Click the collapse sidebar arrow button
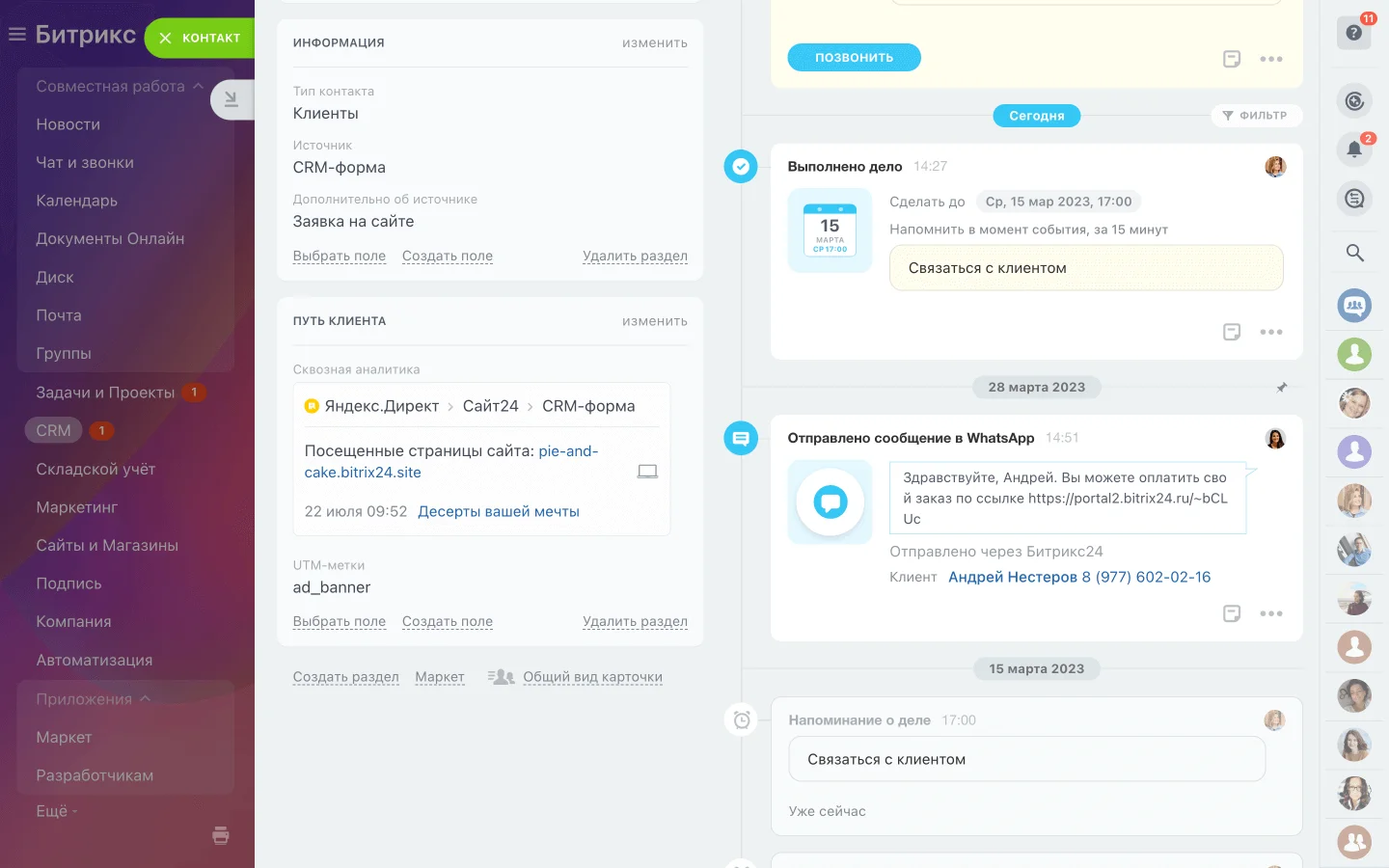1389x868 pixels. click(x=231, y=99)
